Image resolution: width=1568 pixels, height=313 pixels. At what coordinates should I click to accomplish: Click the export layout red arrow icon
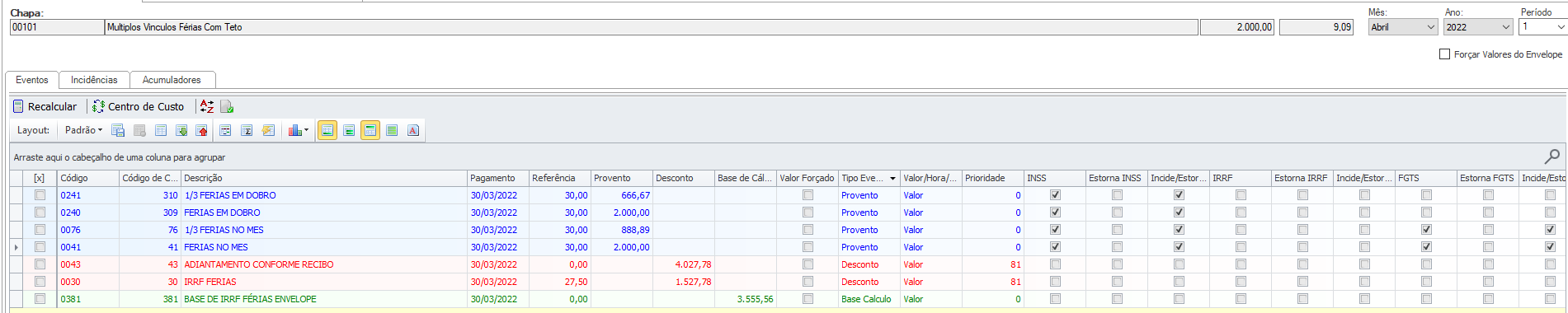202,130
